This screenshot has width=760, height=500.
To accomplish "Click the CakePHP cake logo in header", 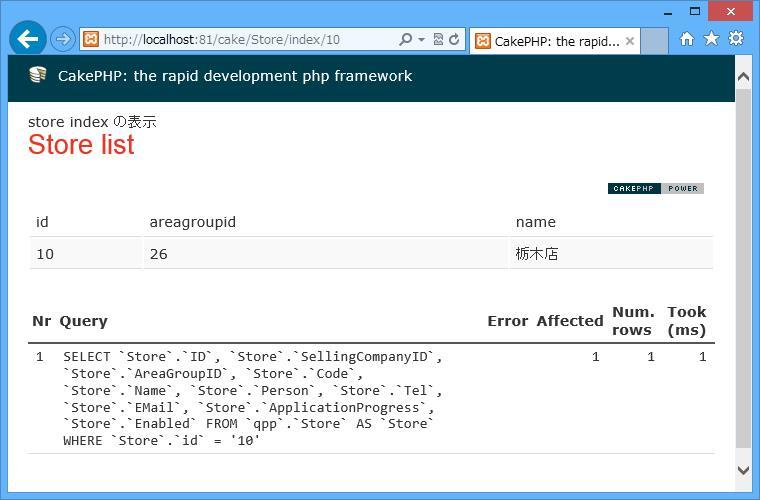I will pyautogui.click(x=38, y=76).
